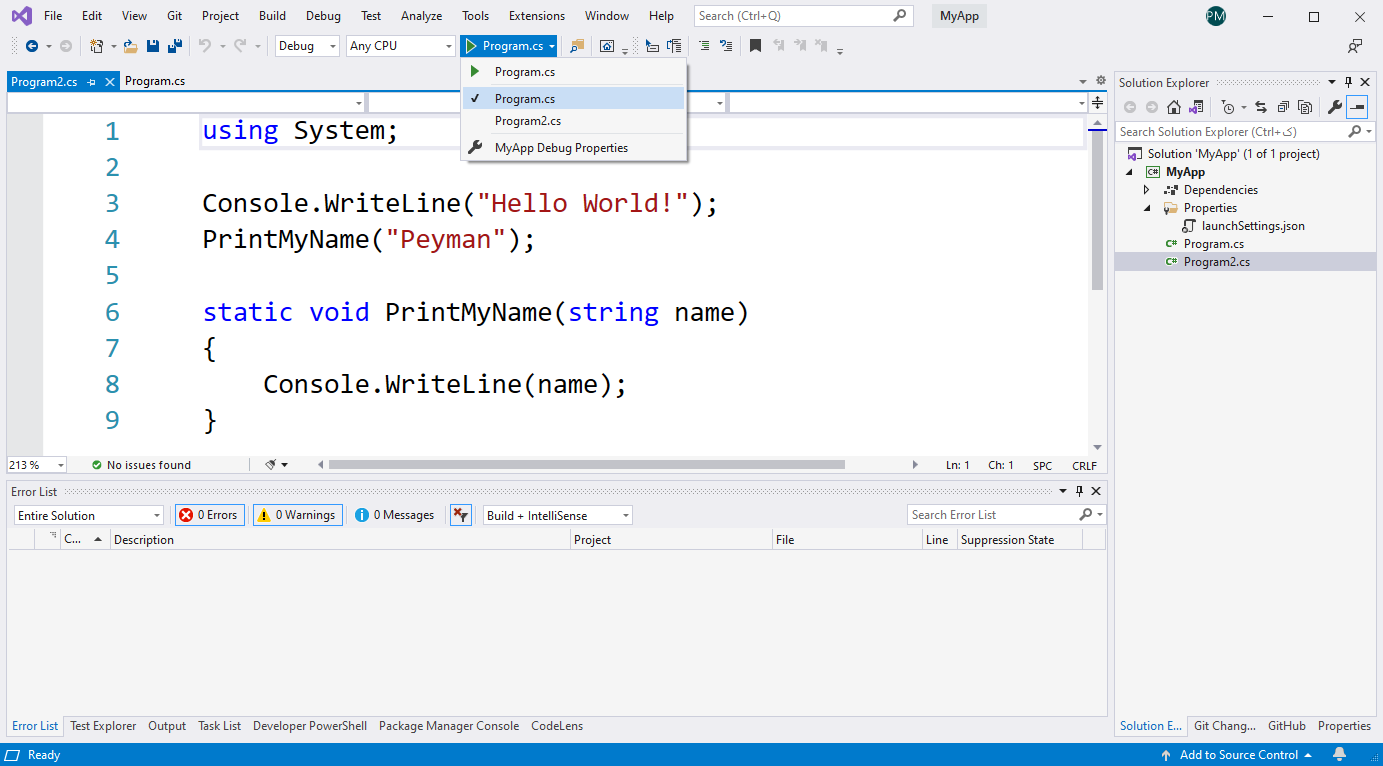Click the Search Error List field
This screenshot has width=1383, height=766.
1007,515
